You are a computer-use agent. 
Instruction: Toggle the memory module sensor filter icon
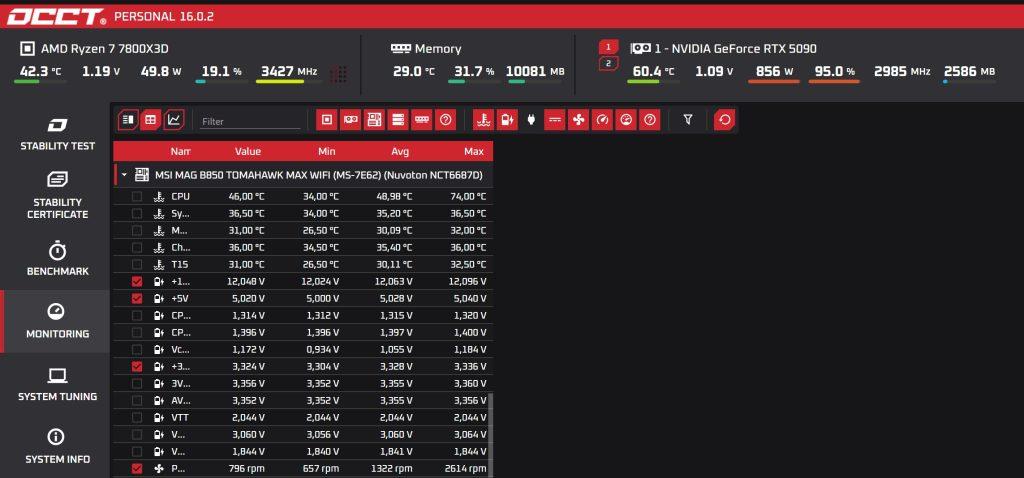pos(421,120)
